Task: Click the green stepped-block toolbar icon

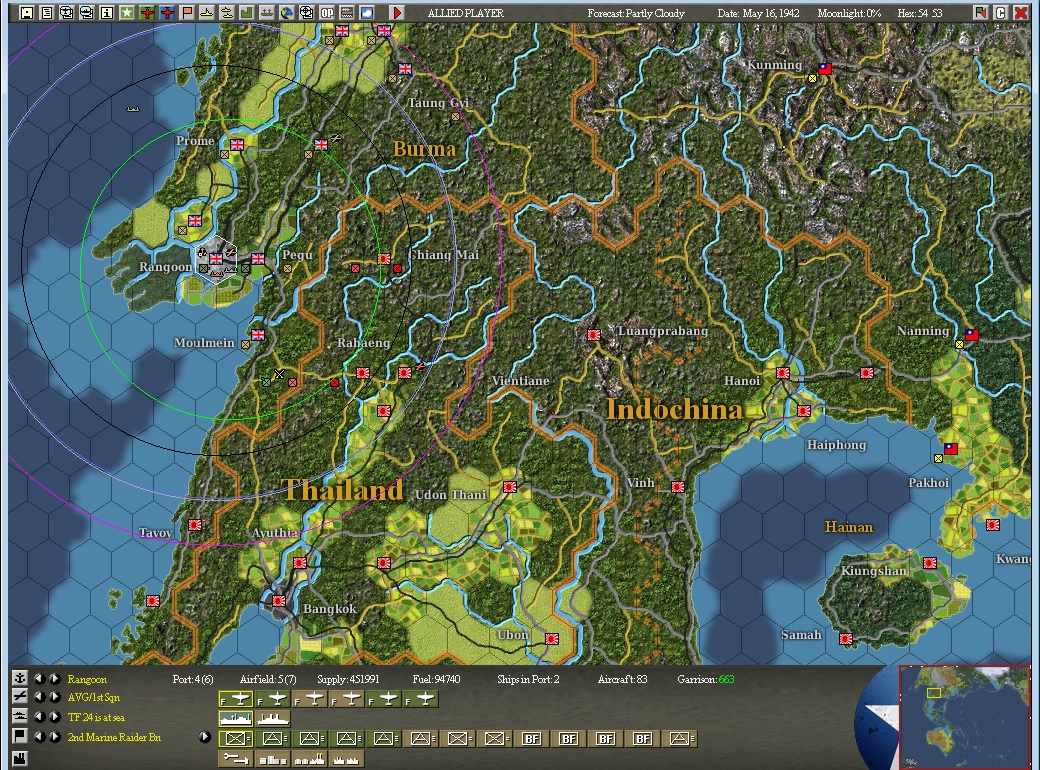Action: (247, 12)
